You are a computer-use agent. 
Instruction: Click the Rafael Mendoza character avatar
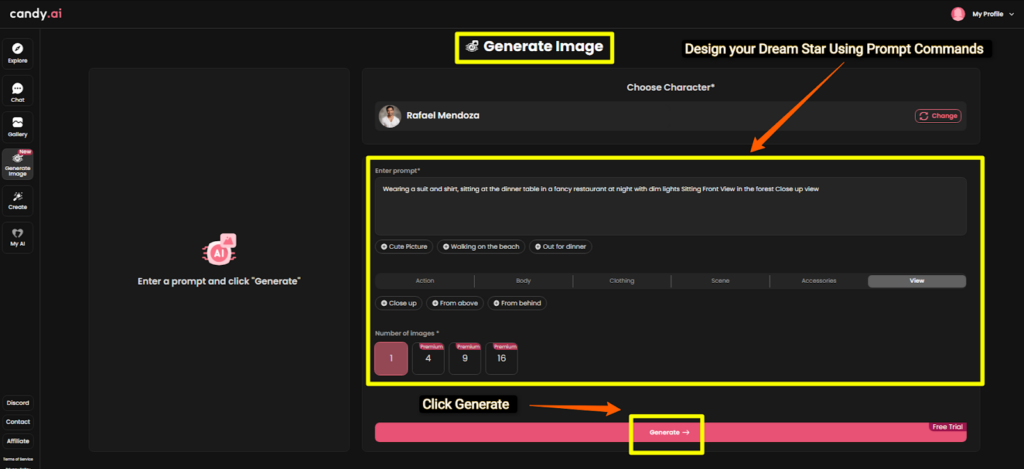[390, 116]
